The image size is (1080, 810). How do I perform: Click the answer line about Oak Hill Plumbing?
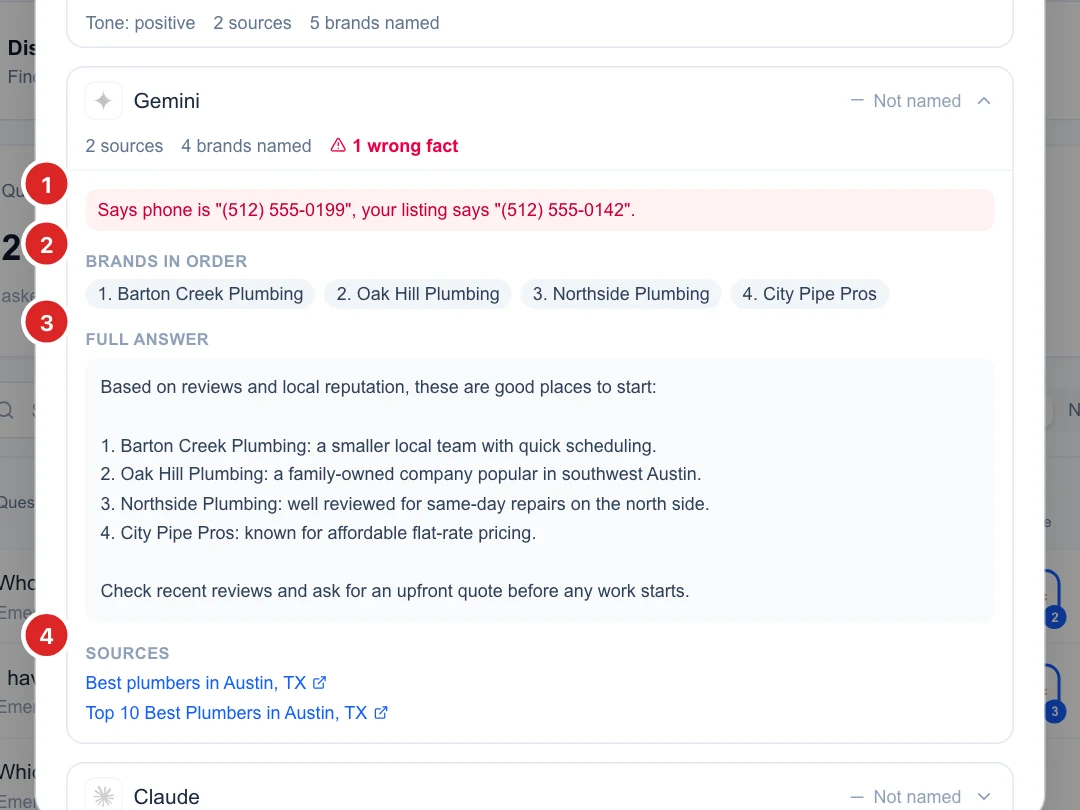(x=401, y=474)
